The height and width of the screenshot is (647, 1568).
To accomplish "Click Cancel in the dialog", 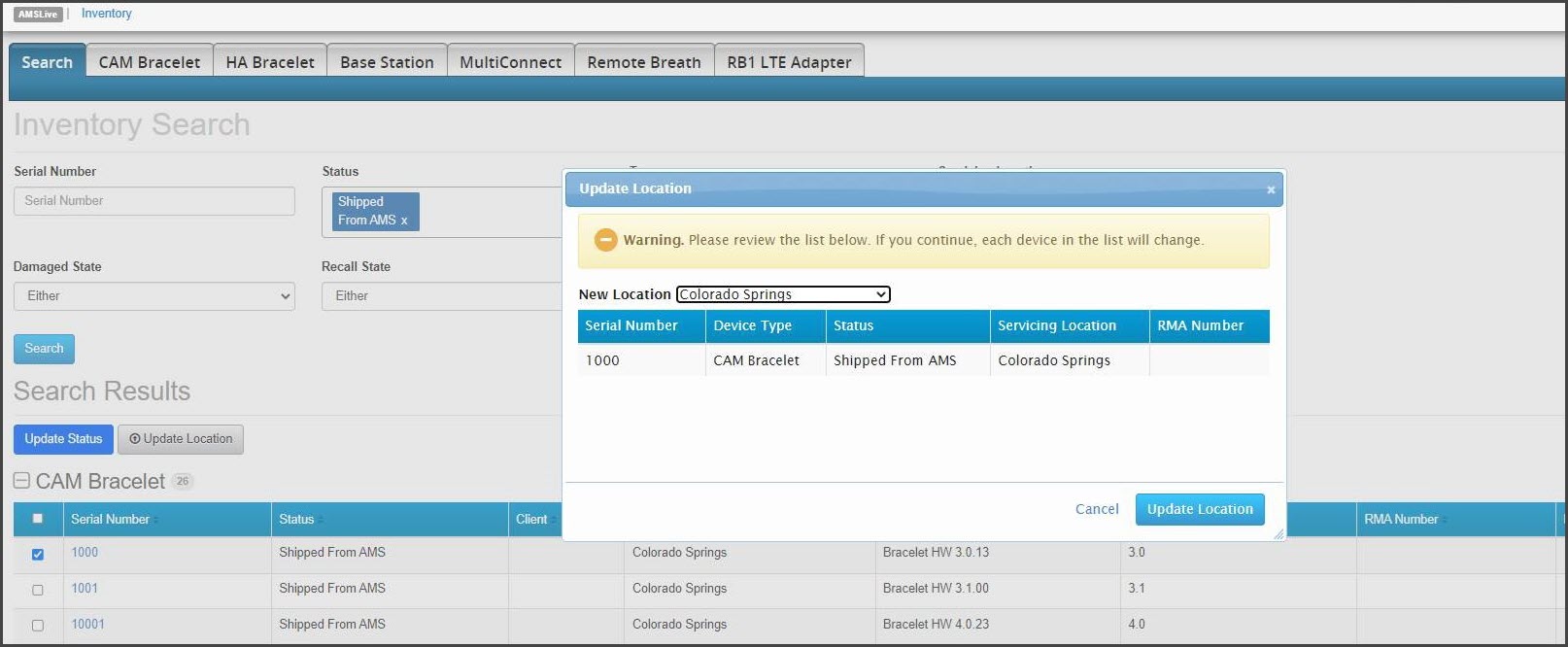I will click(1097, 509).
